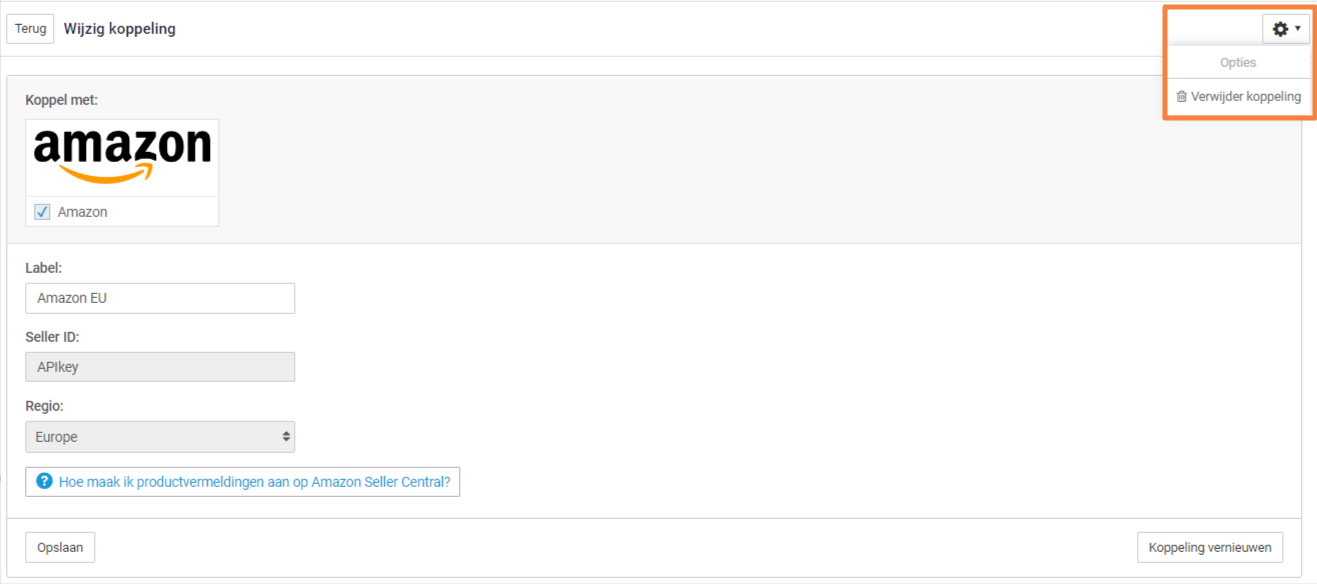Image resolution: width=1317 pixels, height=584 pixels.
Task: Select Verwijder koppeling from the options menu
Action: pyautogui.click(x=1238, y=97)
